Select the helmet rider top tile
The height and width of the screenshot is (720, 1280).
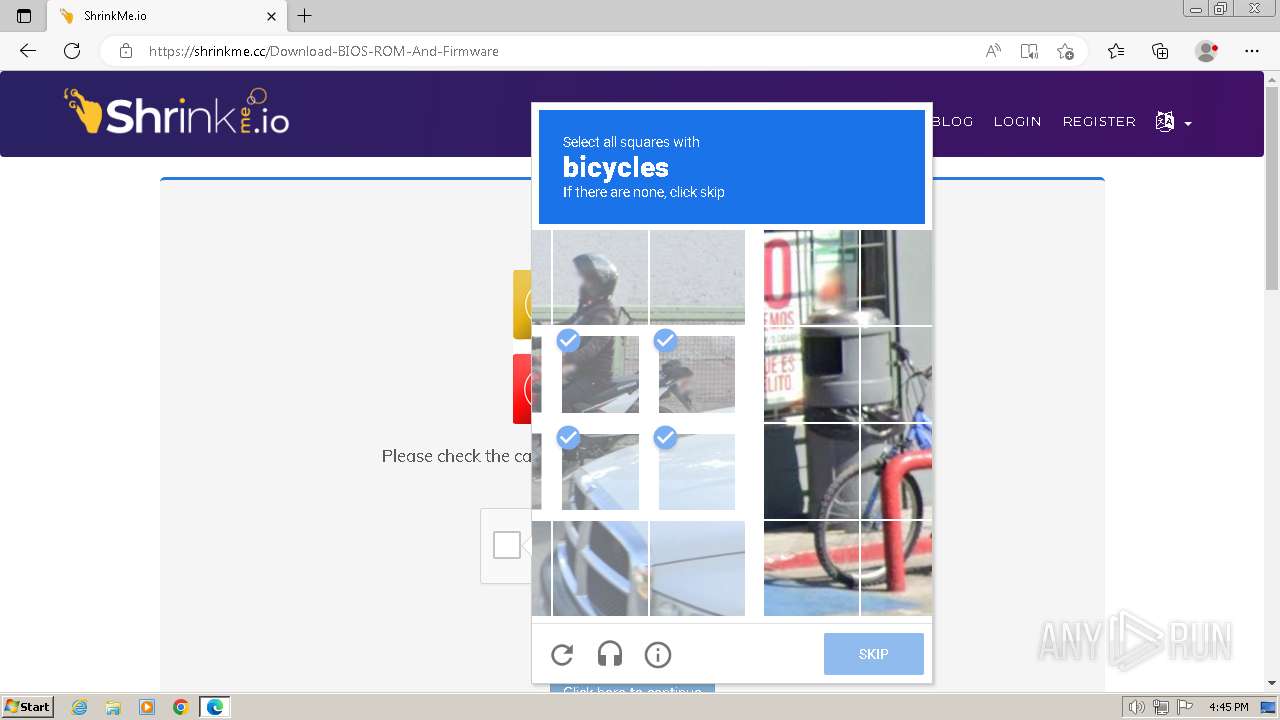[600, 277]
